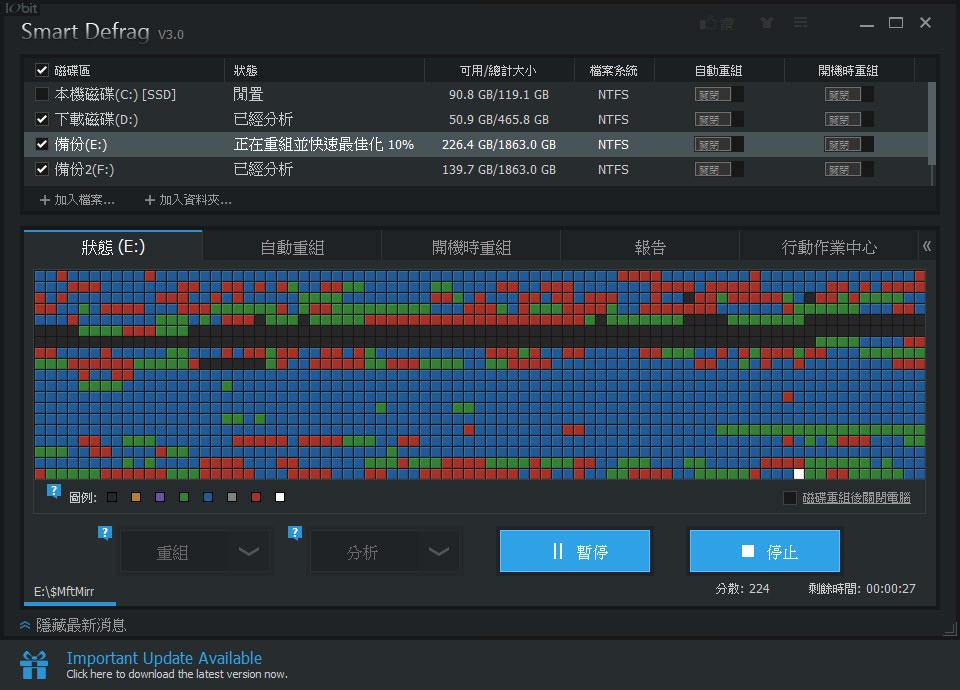This screenshot has width=960, height=690.
Task: Click the 可用/總計大小 column header
Action: (498, 70)
